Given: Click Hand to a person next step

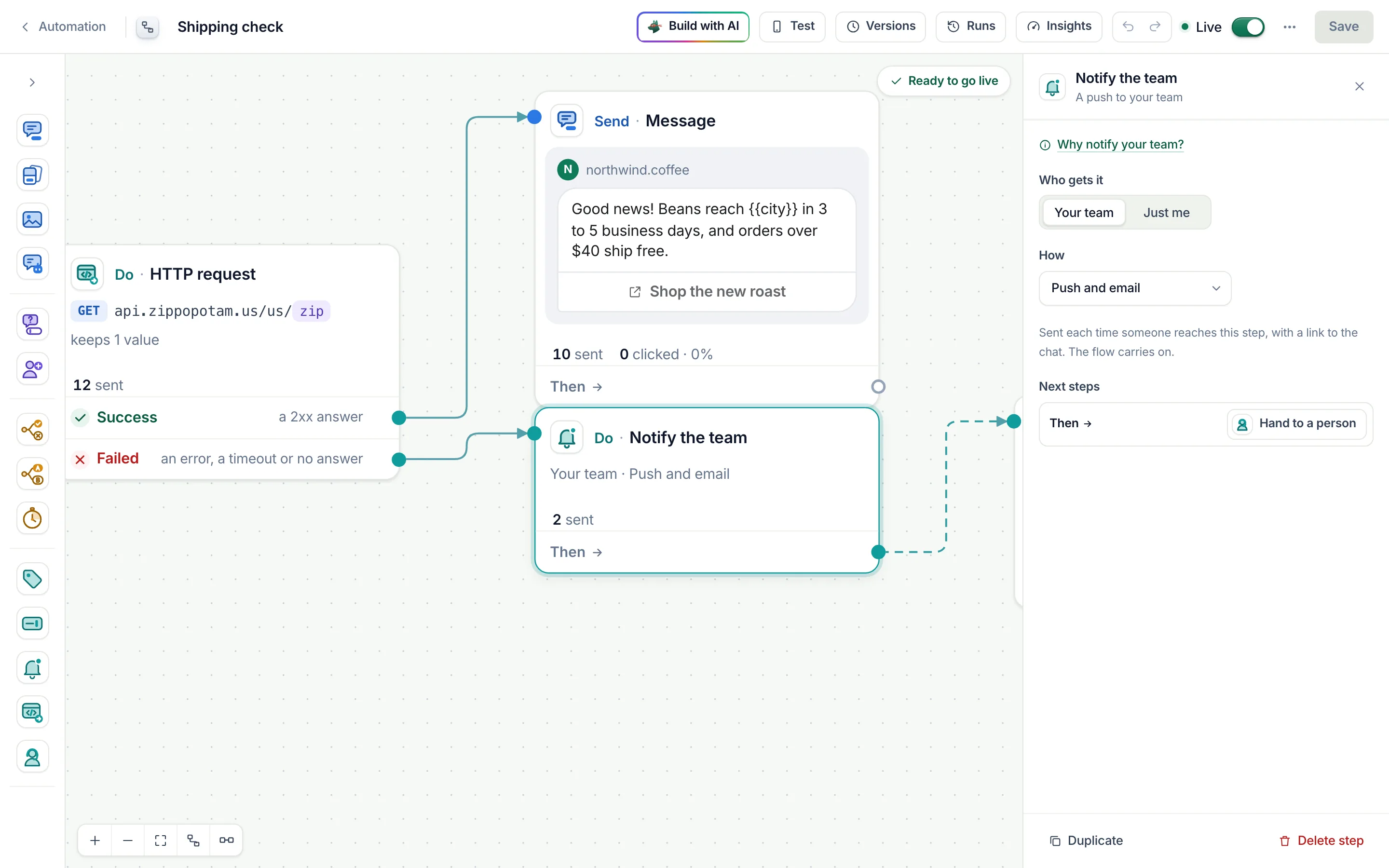Looking at the screenshot, I should click(x=1296, y=424).
